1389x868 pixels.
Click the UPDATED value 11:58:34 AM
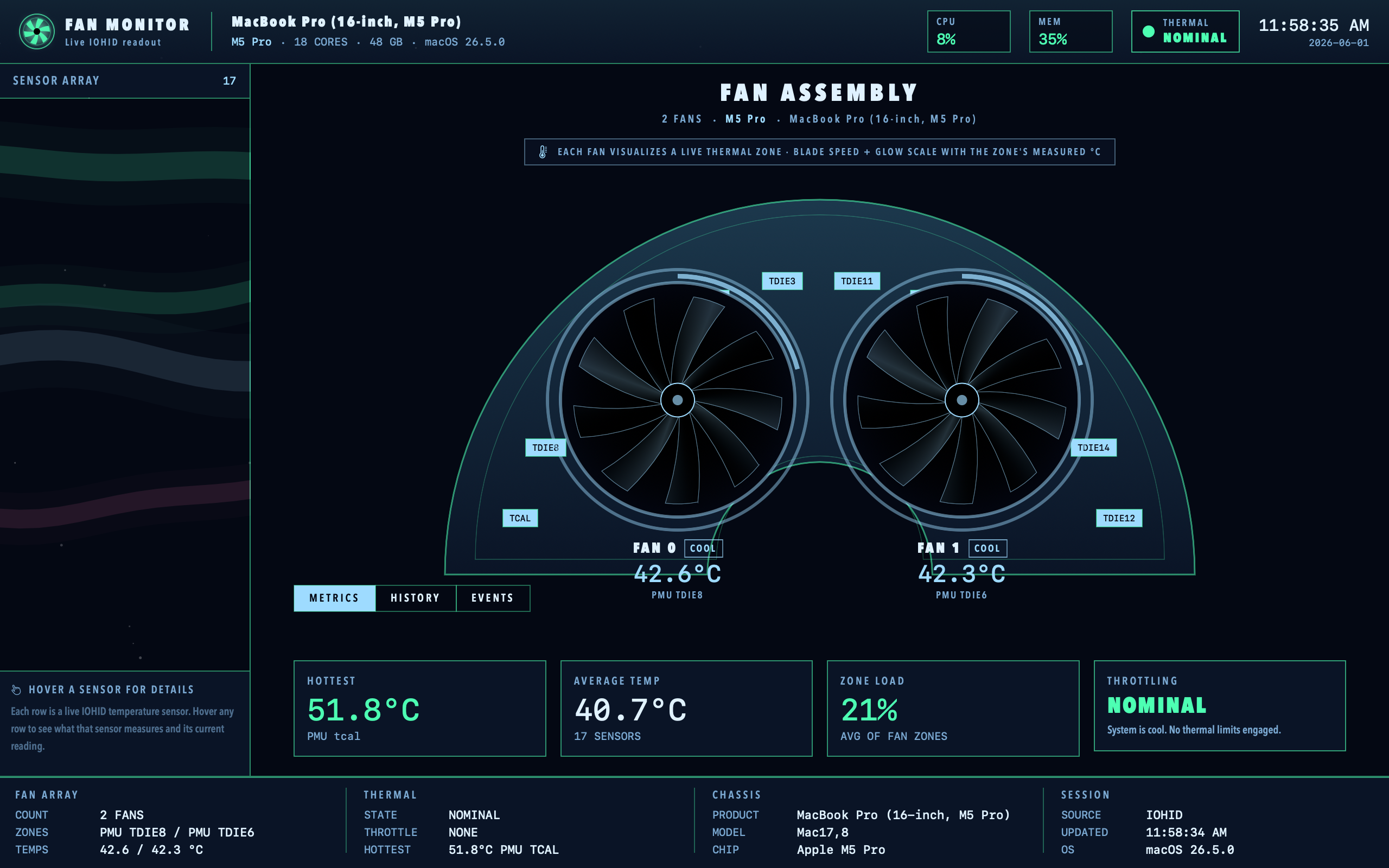pos(1186,832)
